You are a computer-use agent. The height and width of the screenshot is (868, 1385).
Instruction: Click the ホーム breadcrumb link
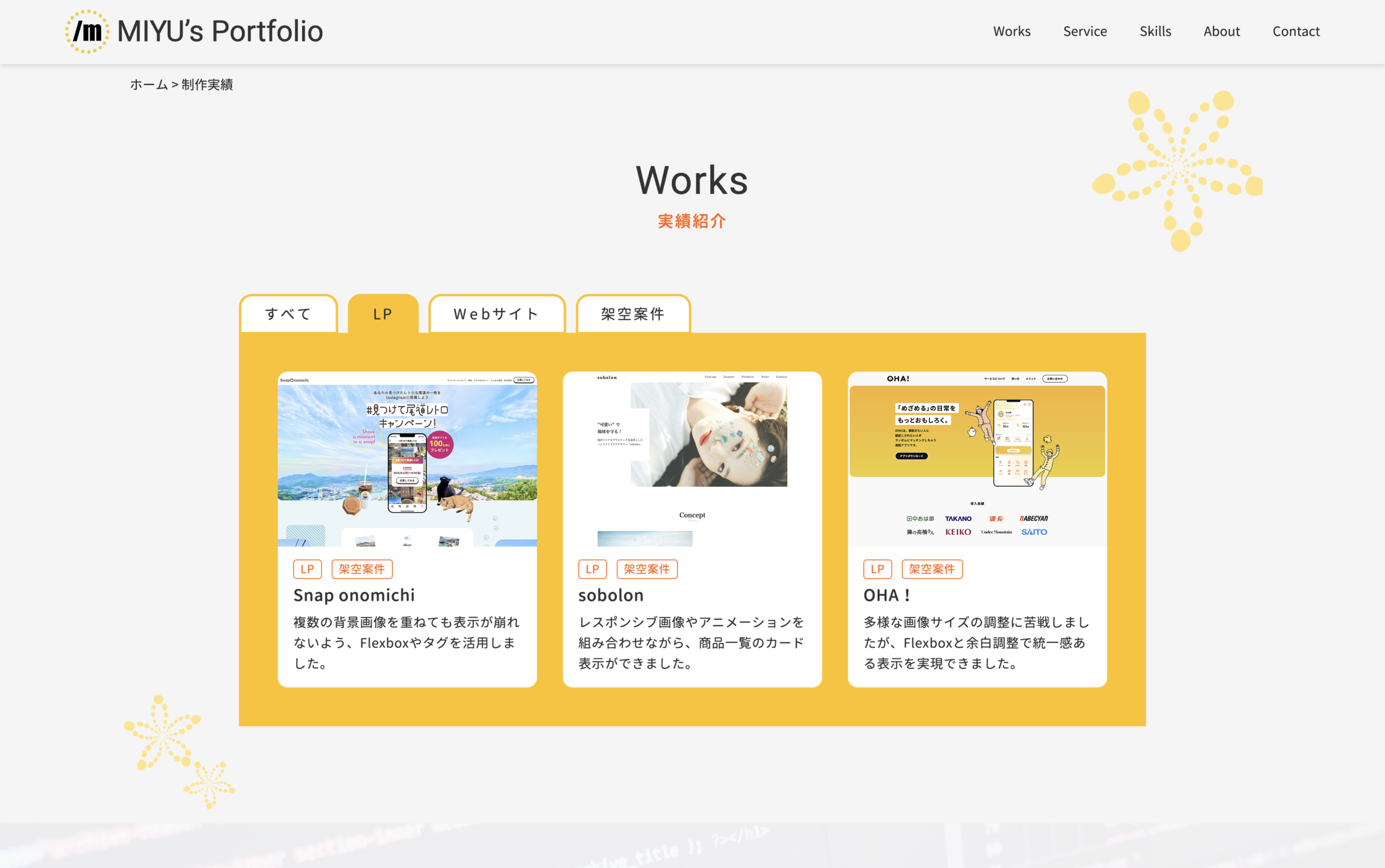149,85
